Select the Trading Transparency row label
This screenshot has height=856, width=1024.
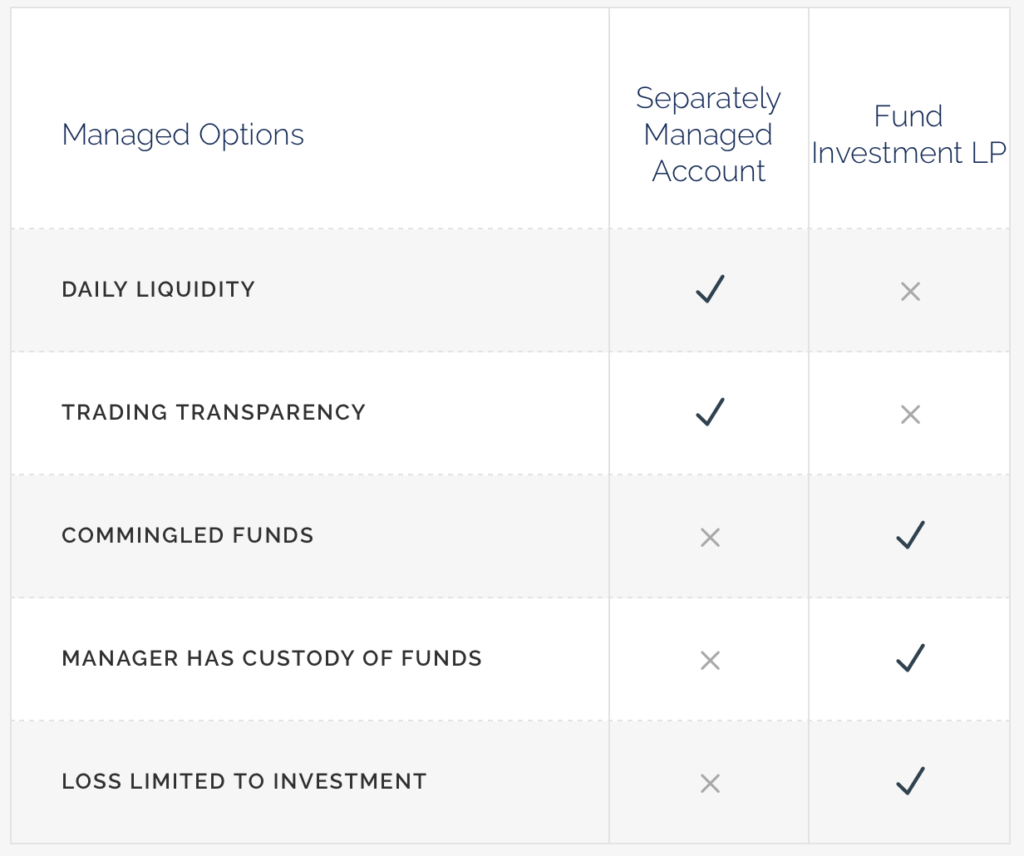[x=214, y=412]
